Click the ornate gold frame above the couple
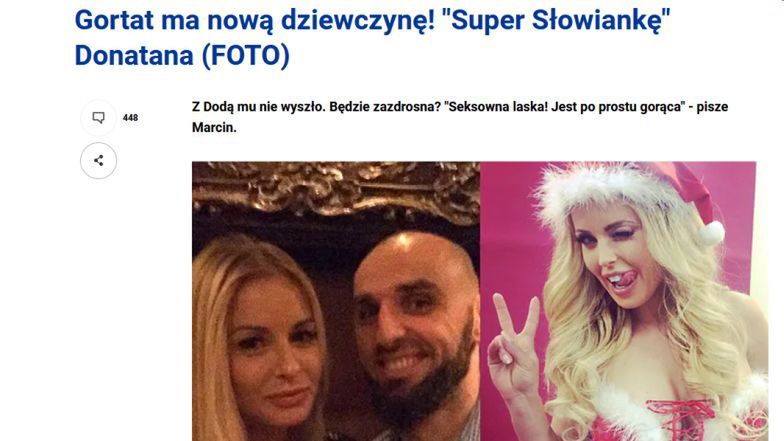Image resolution: width=784 pixels, height=441 pixels. (x=336, y=192)
